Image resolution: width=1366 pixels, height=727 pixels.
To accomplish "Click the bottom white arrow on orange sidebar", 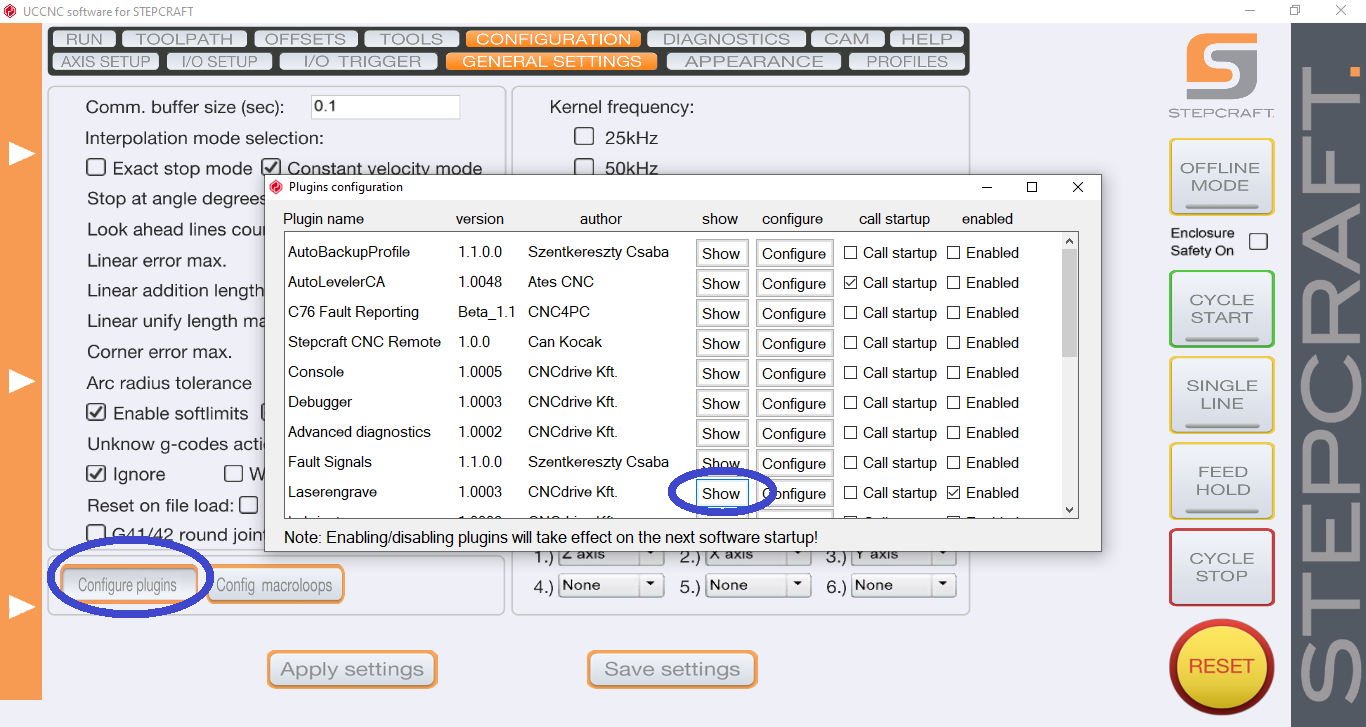I will [x=22, y=607].
